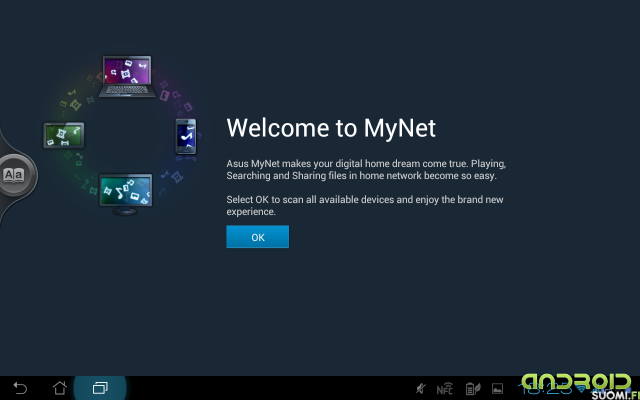Click the "Welcome to MyNet" heading
Screen dimensions: 640x400
331,128
